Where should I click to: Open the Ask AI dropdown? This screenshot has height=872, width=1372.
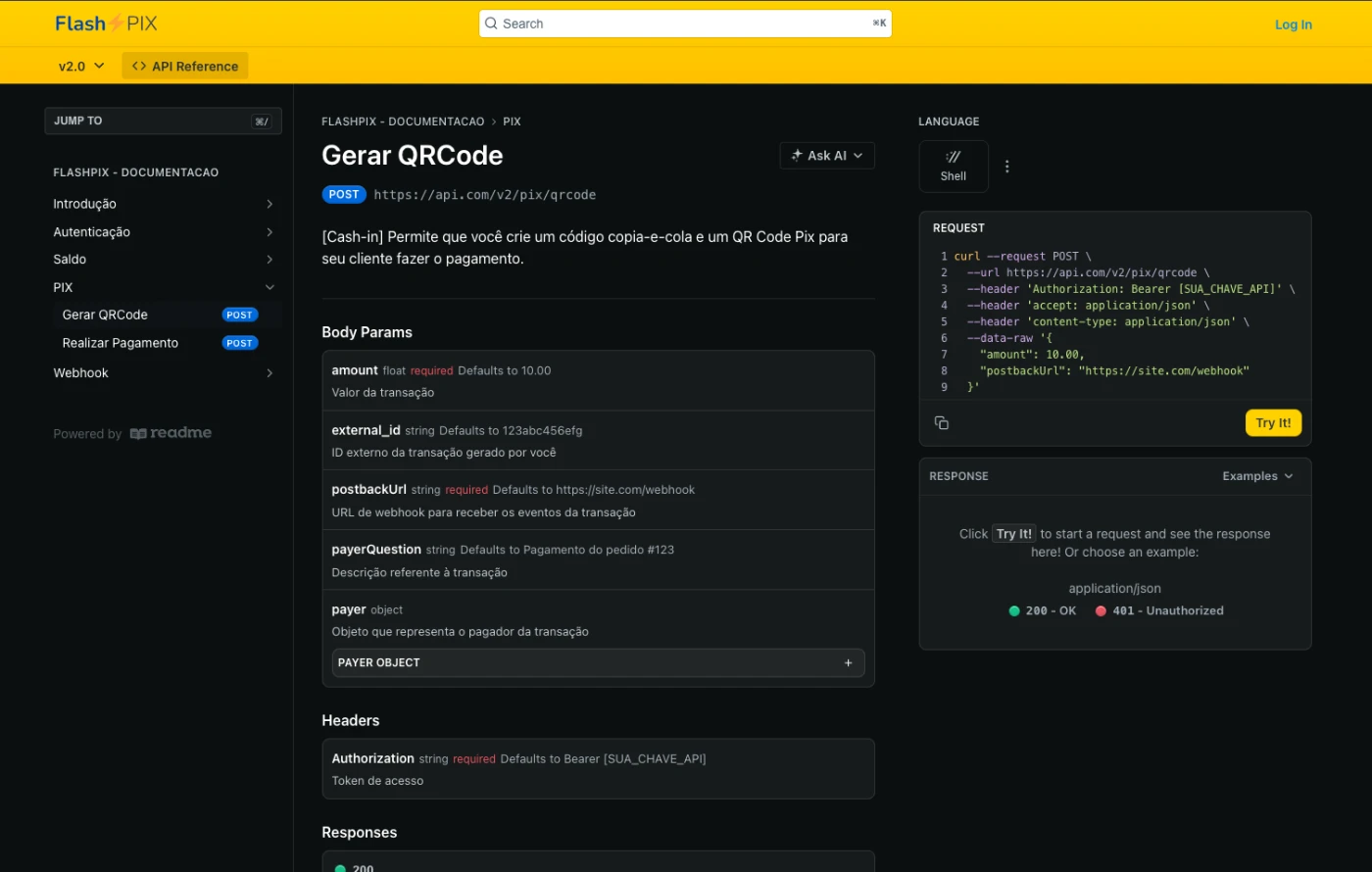pos(826,156)
